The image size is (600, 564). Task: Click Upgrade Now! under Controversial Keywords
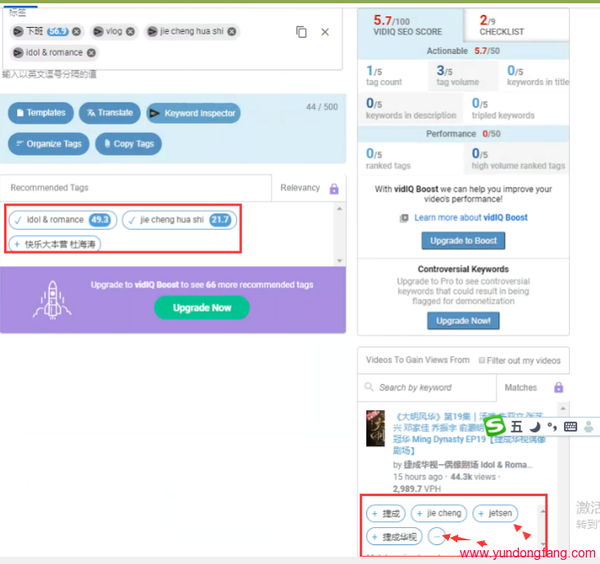(463, 321)
